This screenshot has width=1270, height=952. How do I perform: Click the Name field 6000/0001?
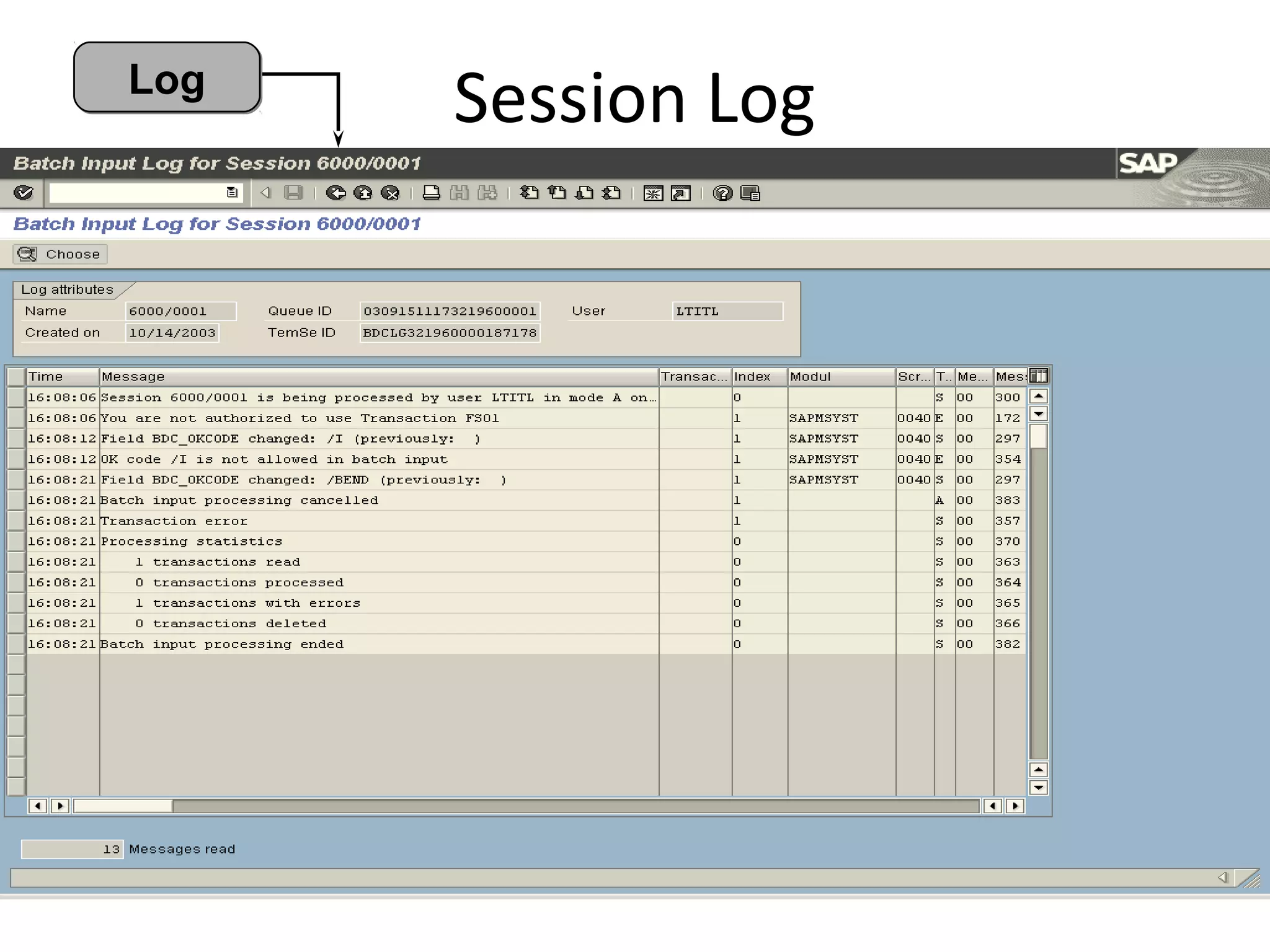[x=180, y=311]
